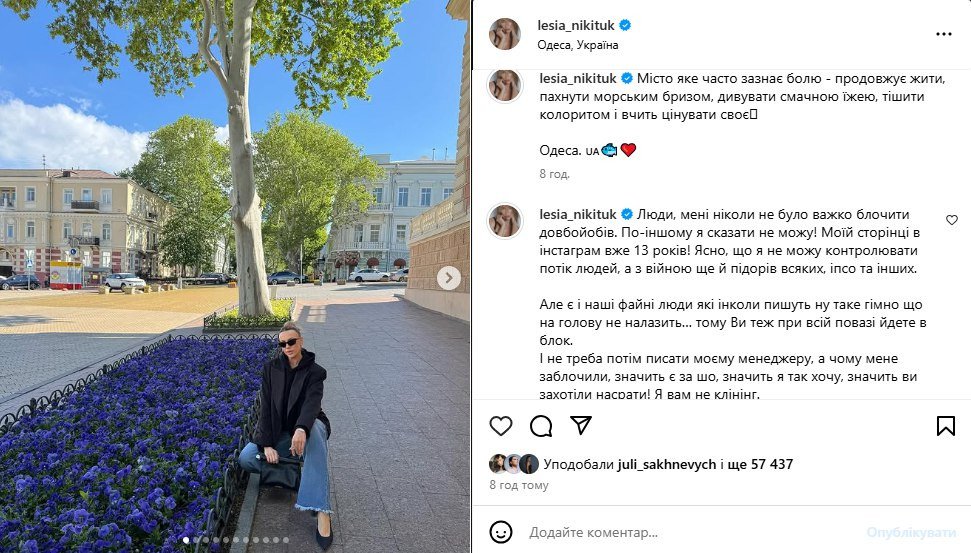971x553 pixels.
Task: Click the liker avatars beside Уподобали
Action: (514, 464)
